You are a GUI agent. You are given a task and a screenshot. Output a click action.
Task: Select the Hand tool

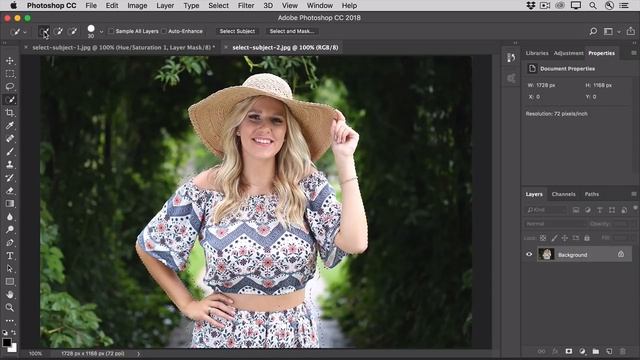pyautogui.click(x=10, y=295)
